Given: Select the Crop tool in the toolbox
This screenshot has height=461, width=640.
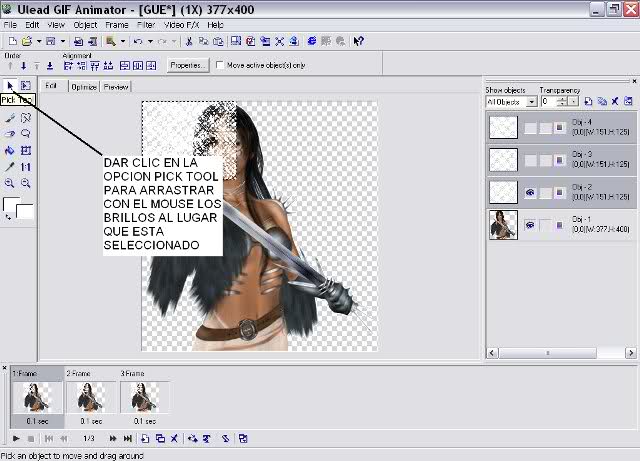Looking at the screenshot, I should (x=26, y=150).
